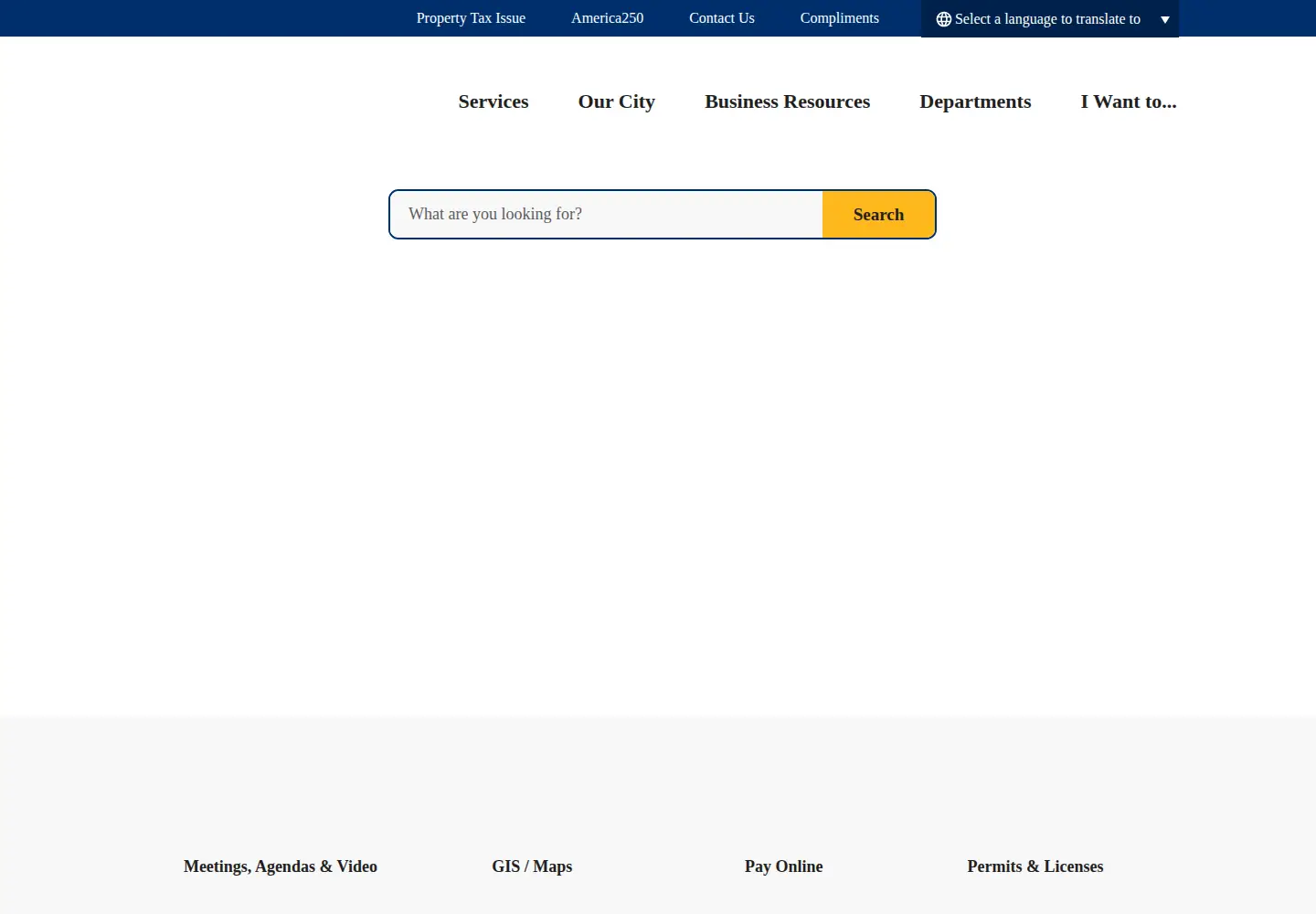Go to the America250 page

(x=608, y=18)
